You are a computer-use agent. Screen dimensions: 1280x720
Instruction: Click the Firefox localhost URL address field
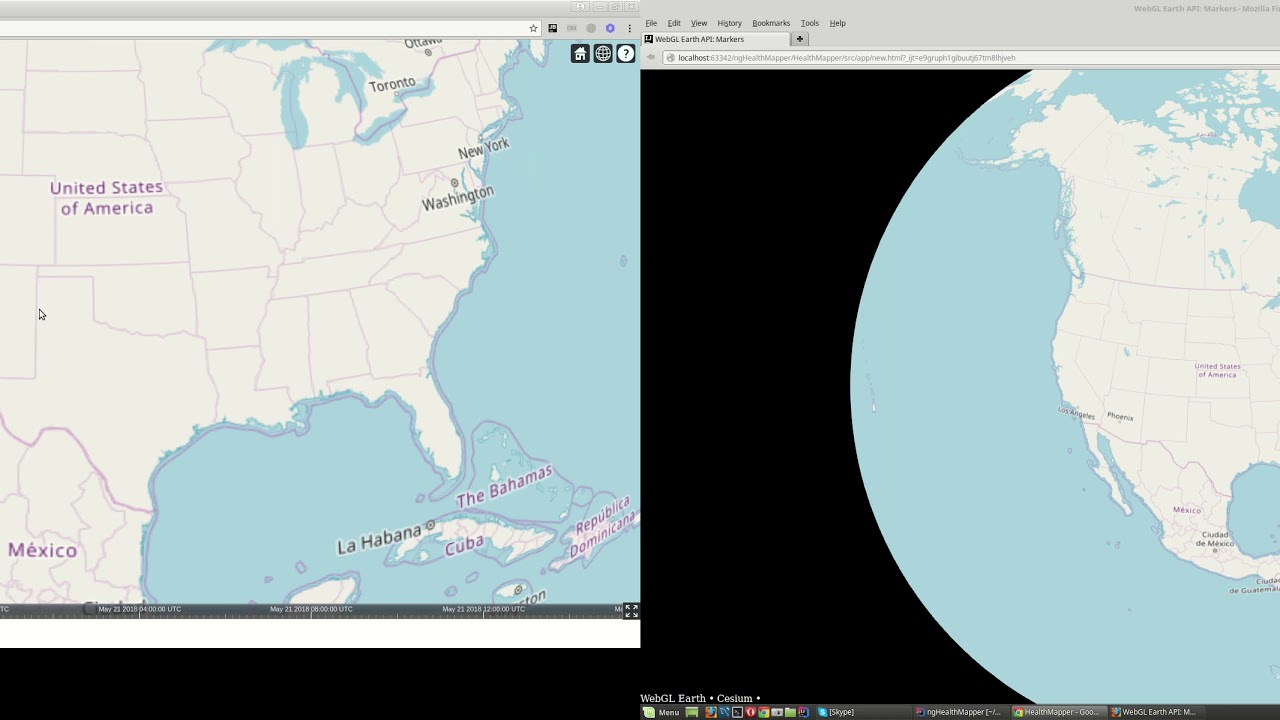pyautogui.click(x=970, y=58)
